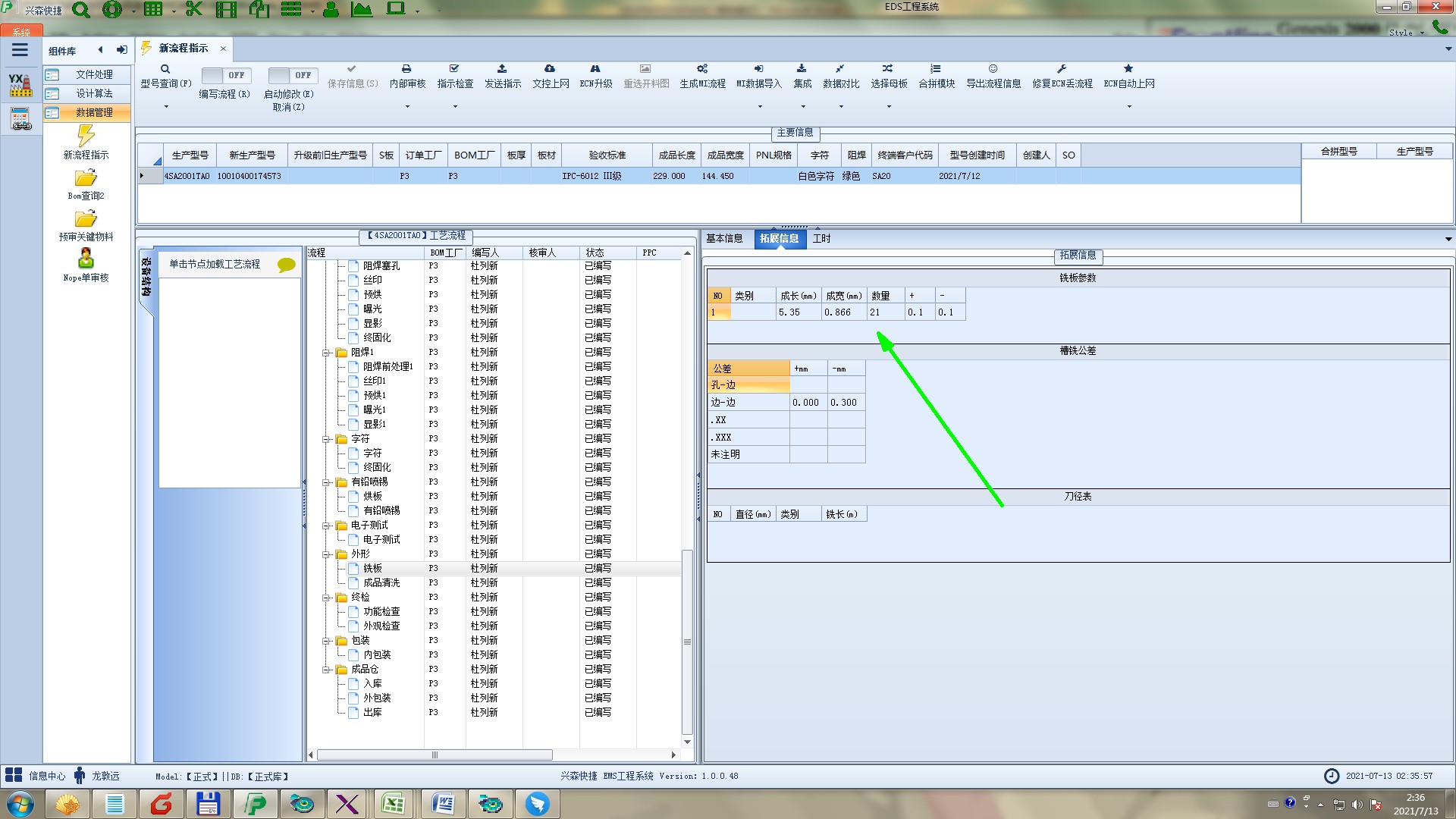Click the 修复ECN丢流程 wrench icon
The image size is (1456, 819).
pos(1062,69)
